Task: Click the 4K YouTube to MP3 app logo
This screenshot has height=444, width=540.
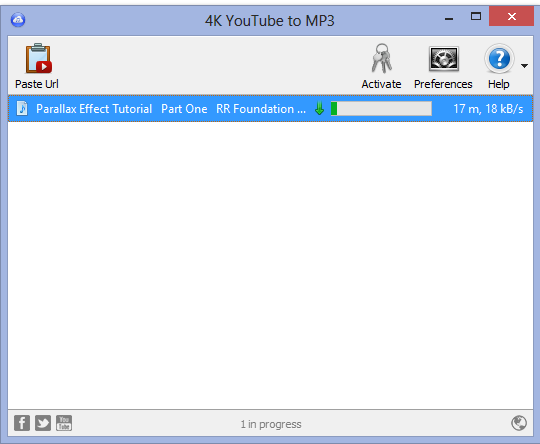Action: coord(18,20)
